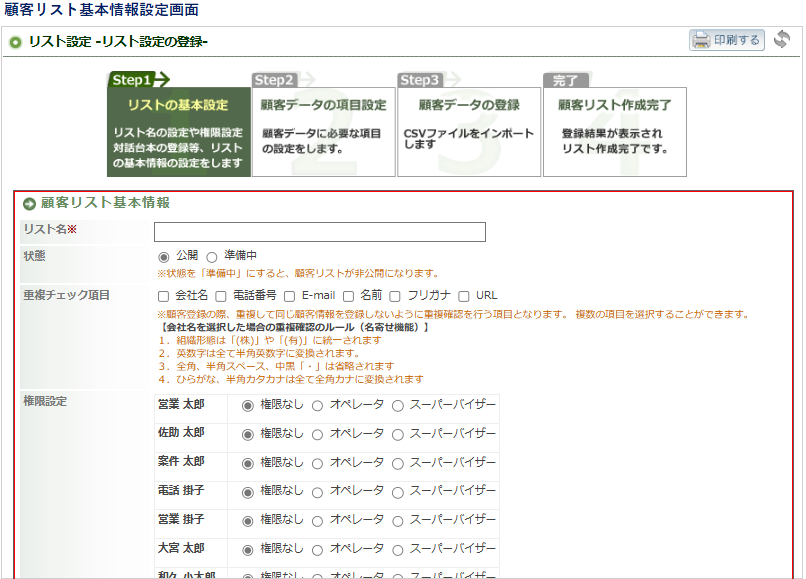806x579 pixels.
Task: Set 案件 太郎 to 権限なし
Action: (248, 463)
